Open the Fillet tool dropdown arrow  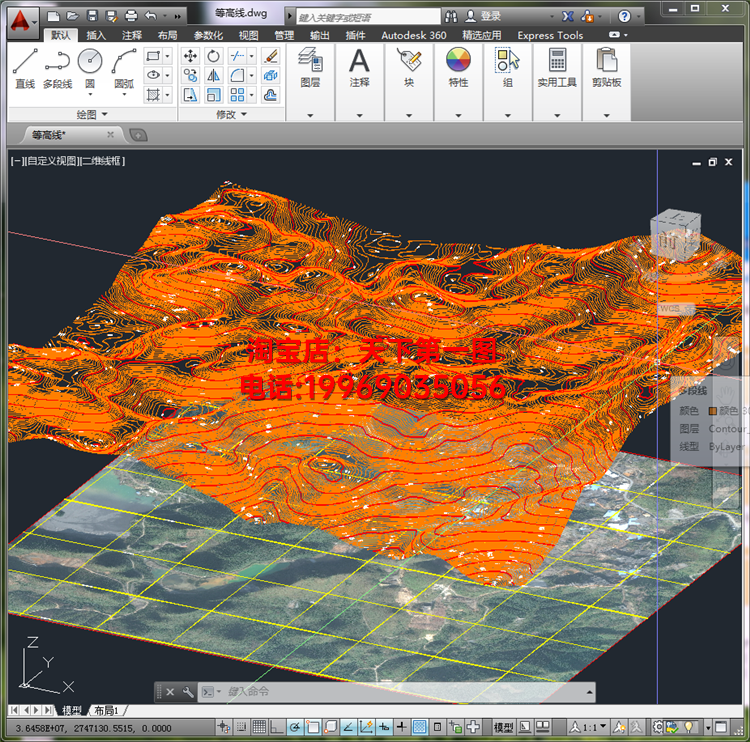pos(252,76)
